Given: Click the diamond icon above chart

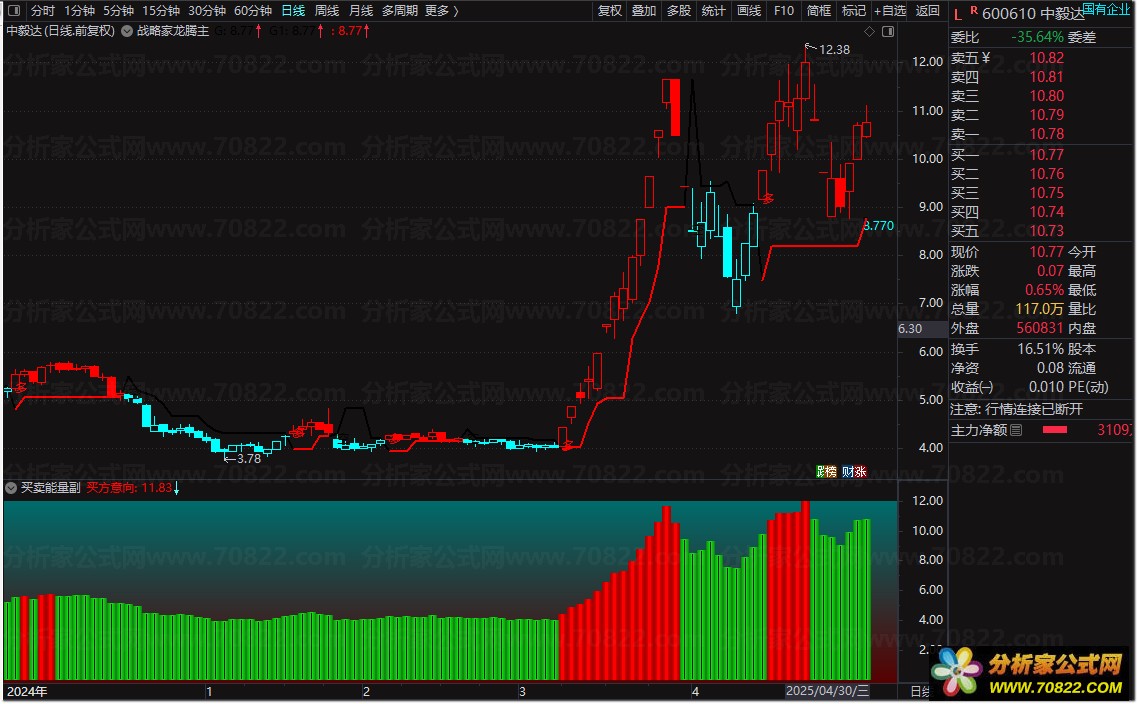Looking at the screenshot, I should point(870,31).
